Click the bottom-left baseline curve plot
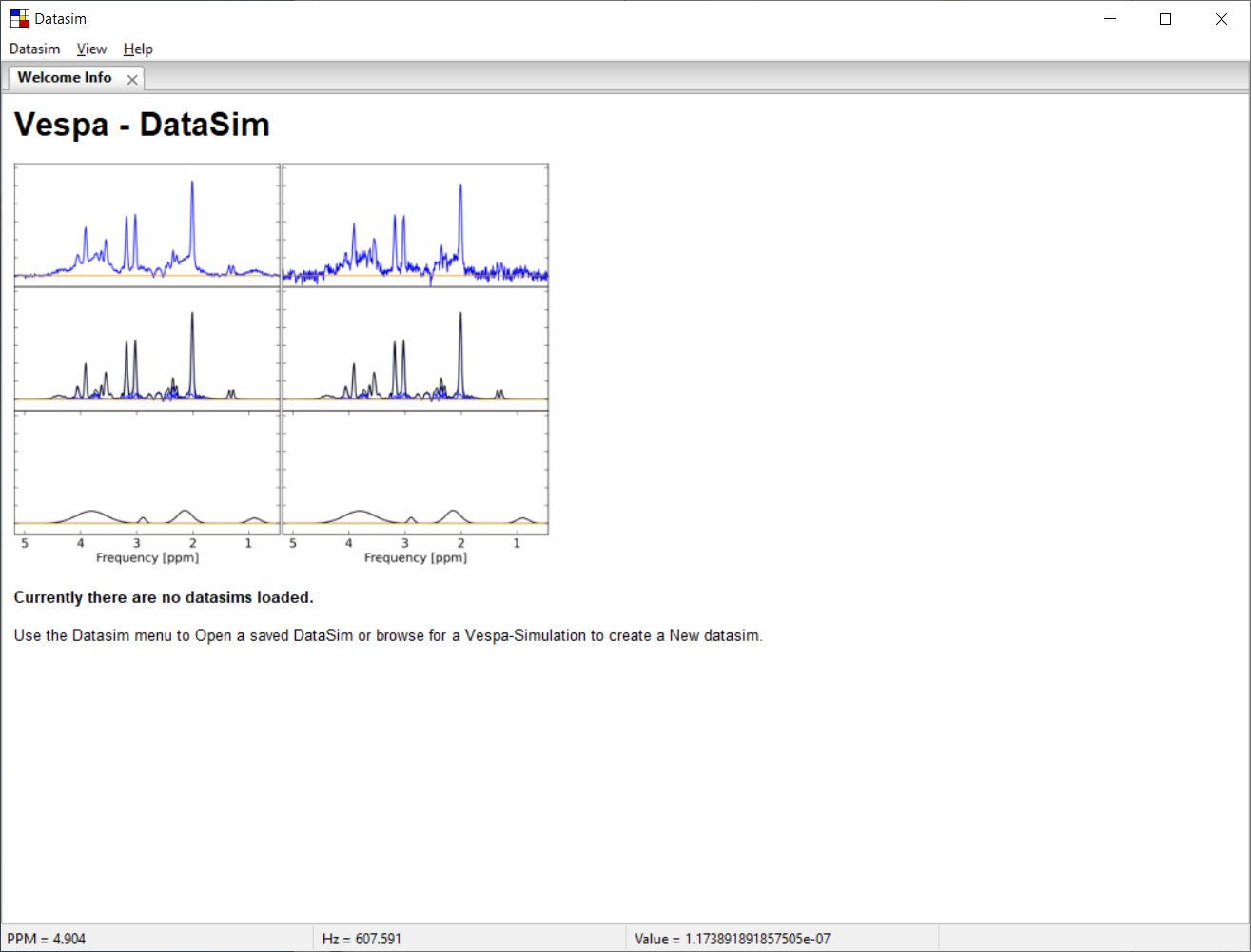Screen dimensions: 1251x952 pos(147,473)
